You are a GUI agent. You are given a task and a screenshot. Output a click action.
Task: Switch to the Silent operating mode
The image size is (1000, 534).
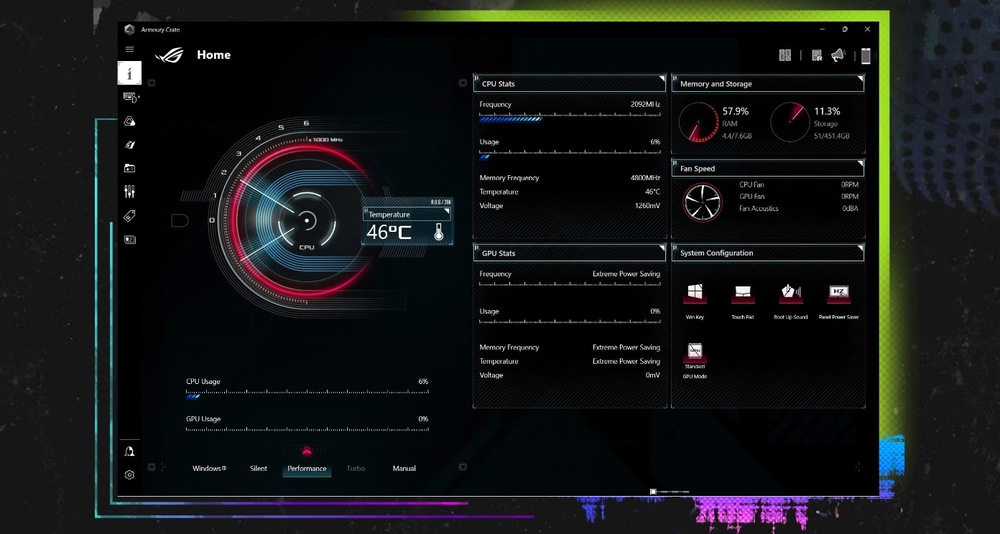259,469
